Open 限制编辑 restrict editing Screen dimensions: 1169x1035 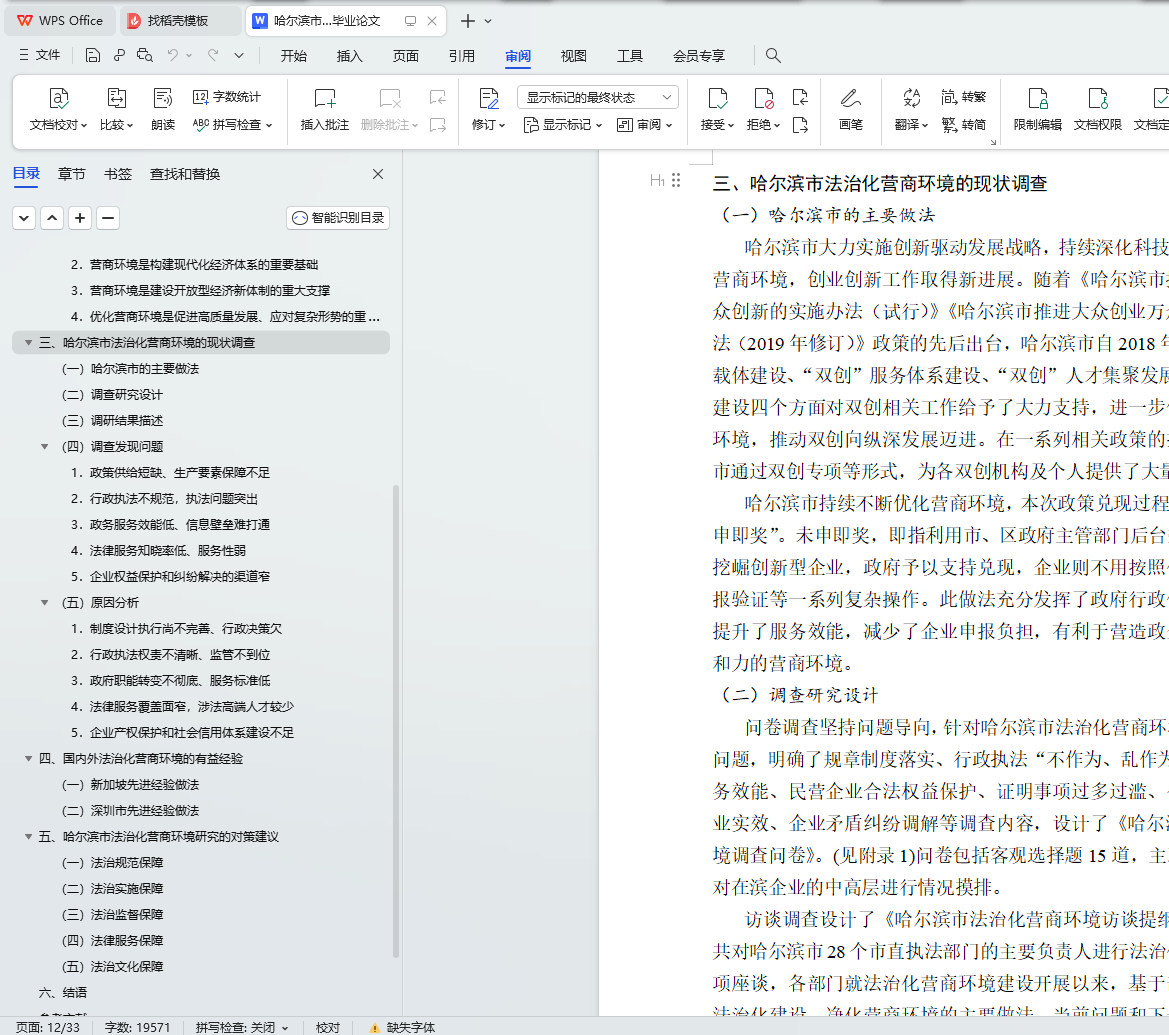[1037, 110]
